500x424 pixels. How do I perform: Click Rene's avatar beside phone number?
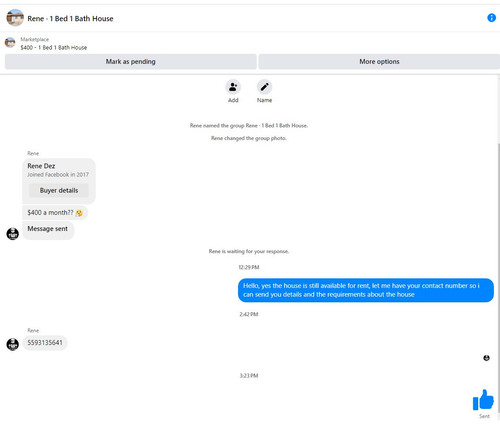click(x=13, y=344)
